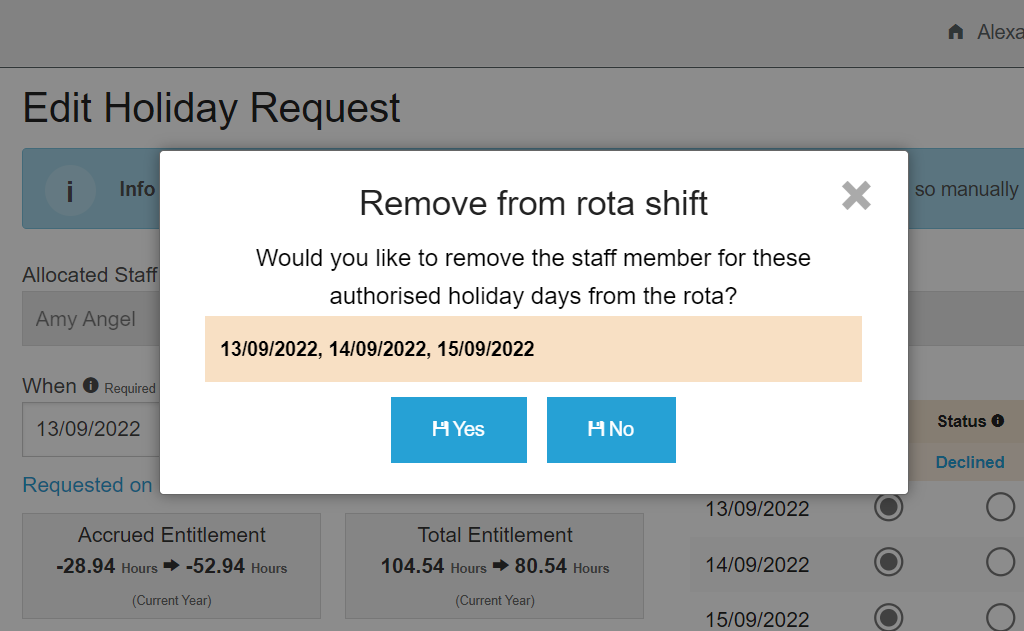
Task: Click the Requested on link
Action: point(88,485)
